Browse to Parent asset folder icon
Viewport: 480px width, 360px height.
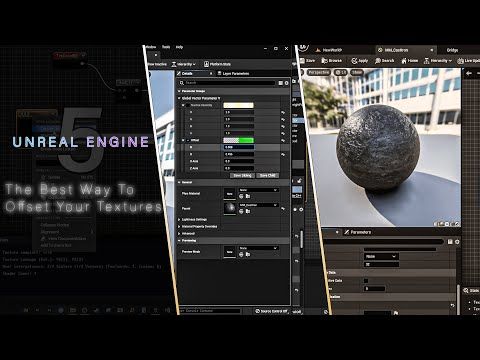pyautogui.click(x=248, y=211)
